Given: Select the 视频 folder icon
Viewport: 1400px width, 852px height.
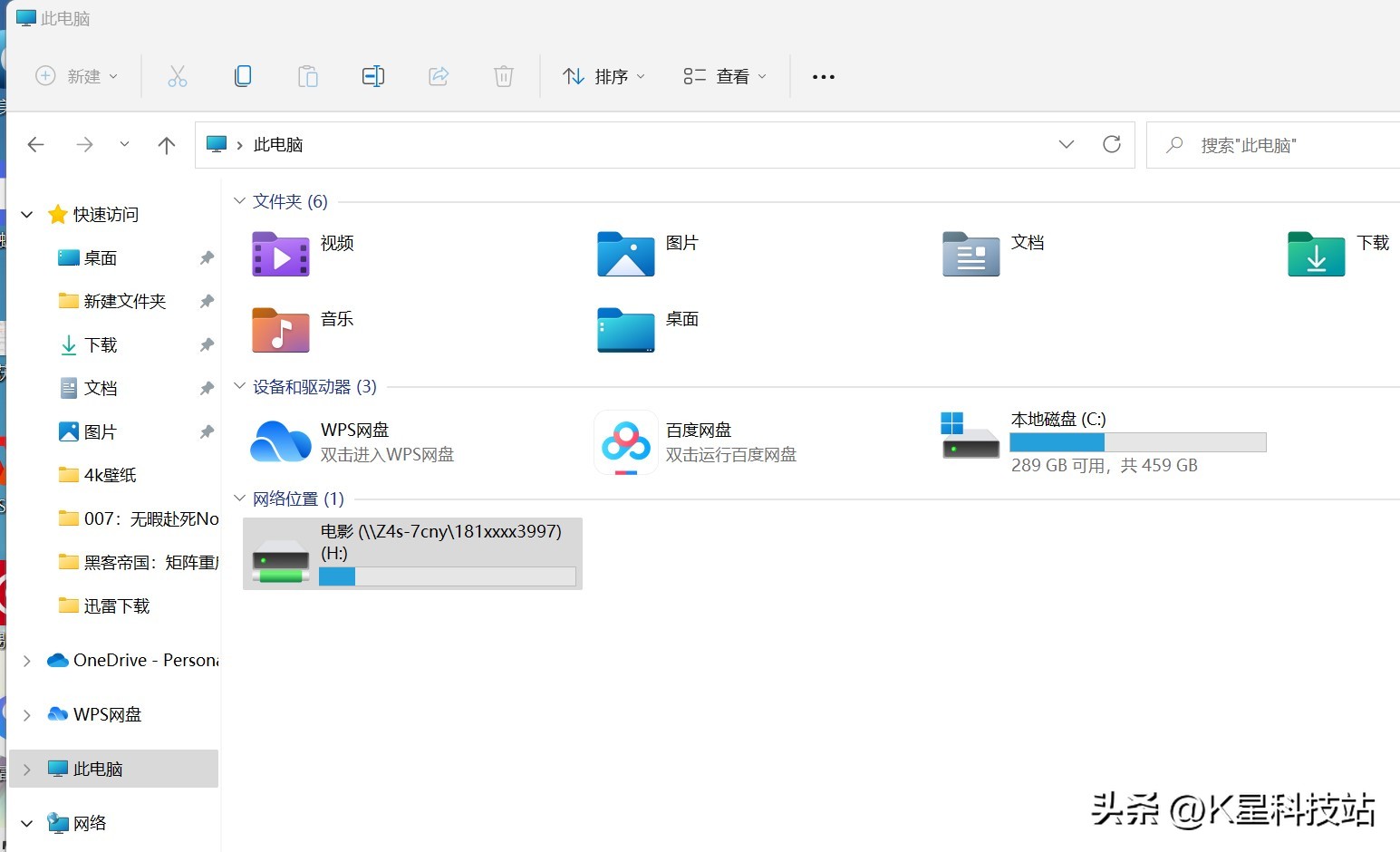Looking at the screenshot, I should [x=280, y=255].
